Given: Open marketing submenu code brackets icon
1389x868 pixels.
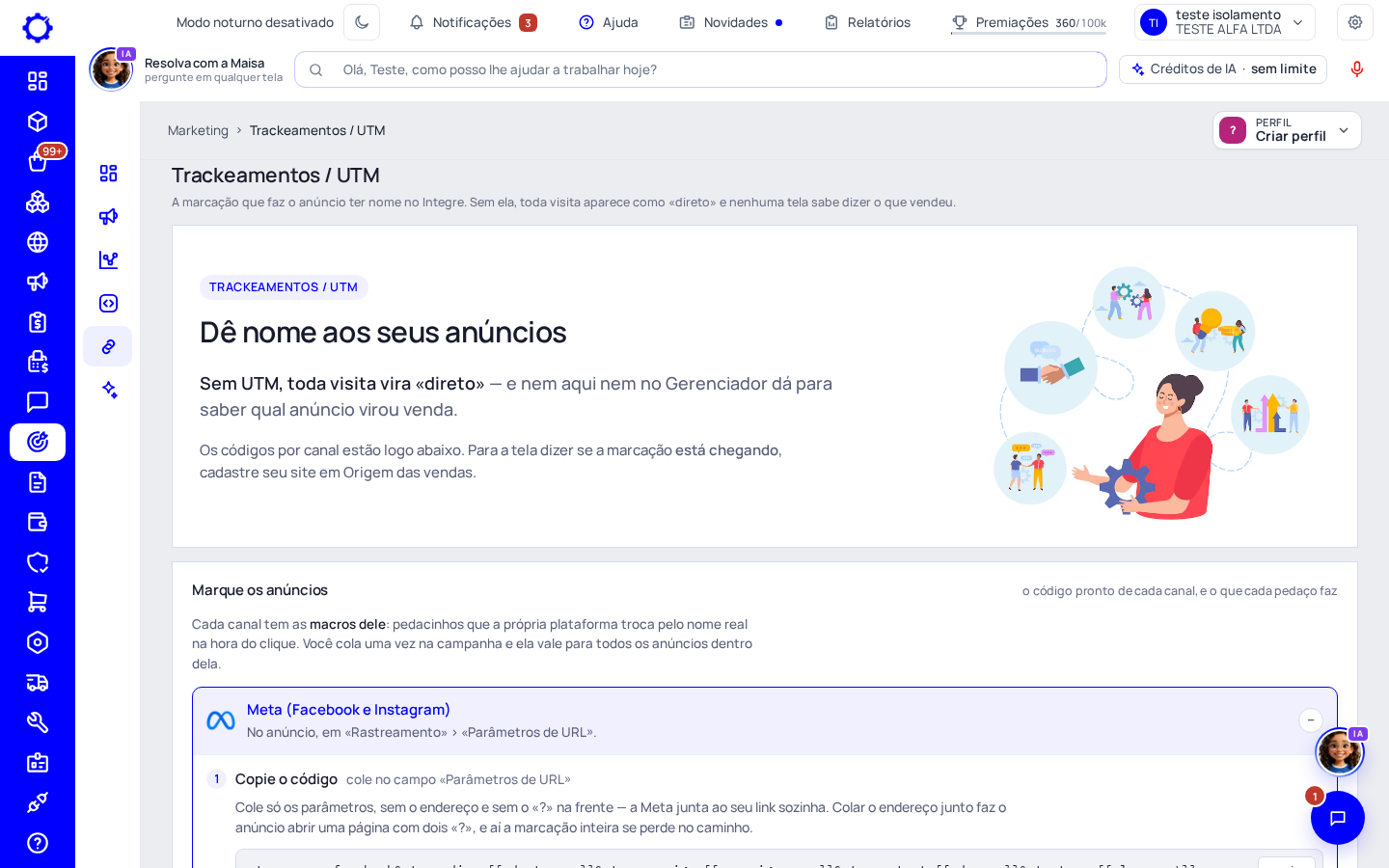Looking at the screenshot, I should tap(108, 303).
